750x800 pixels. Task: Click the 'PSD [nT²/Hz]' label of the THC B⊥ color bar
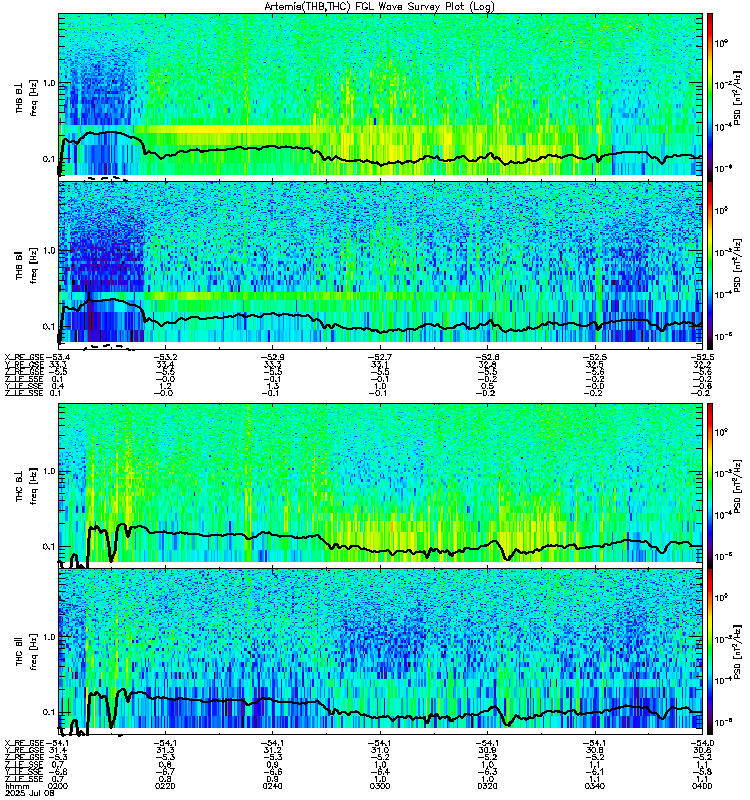tap(737, 486)
